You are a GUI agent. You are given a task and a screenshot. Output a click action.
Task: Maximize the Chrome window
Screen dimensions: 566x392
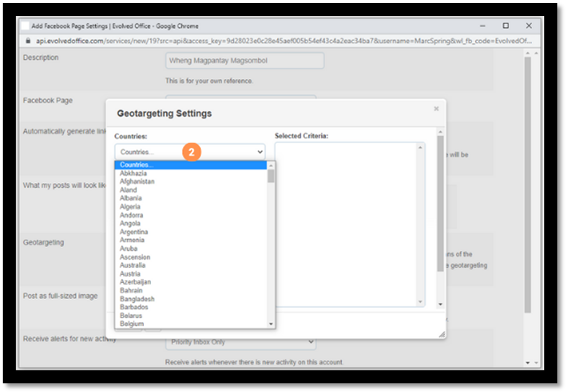(506, 26)
